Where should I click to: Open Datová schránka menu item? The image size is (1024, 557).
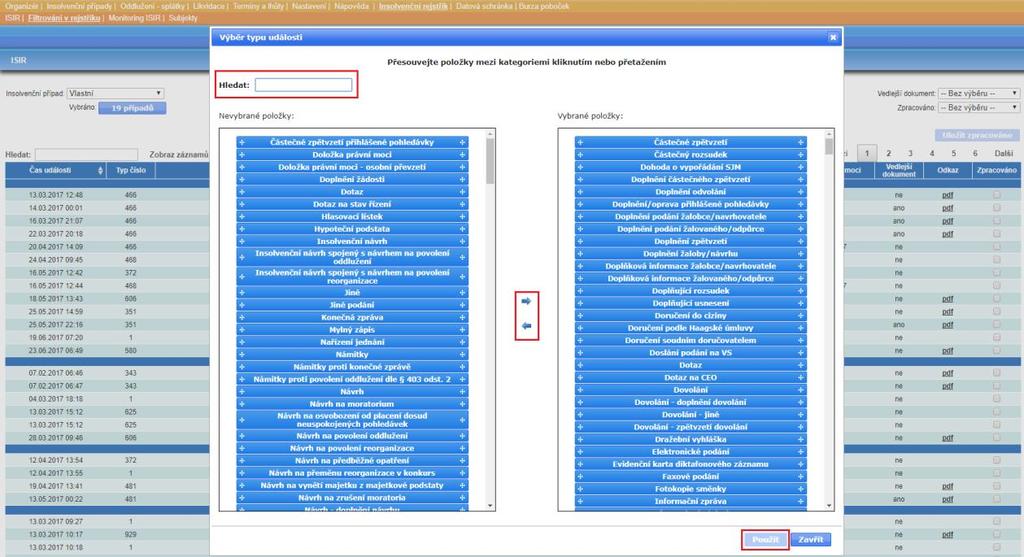pyautogui.click(x=484, y=6)
